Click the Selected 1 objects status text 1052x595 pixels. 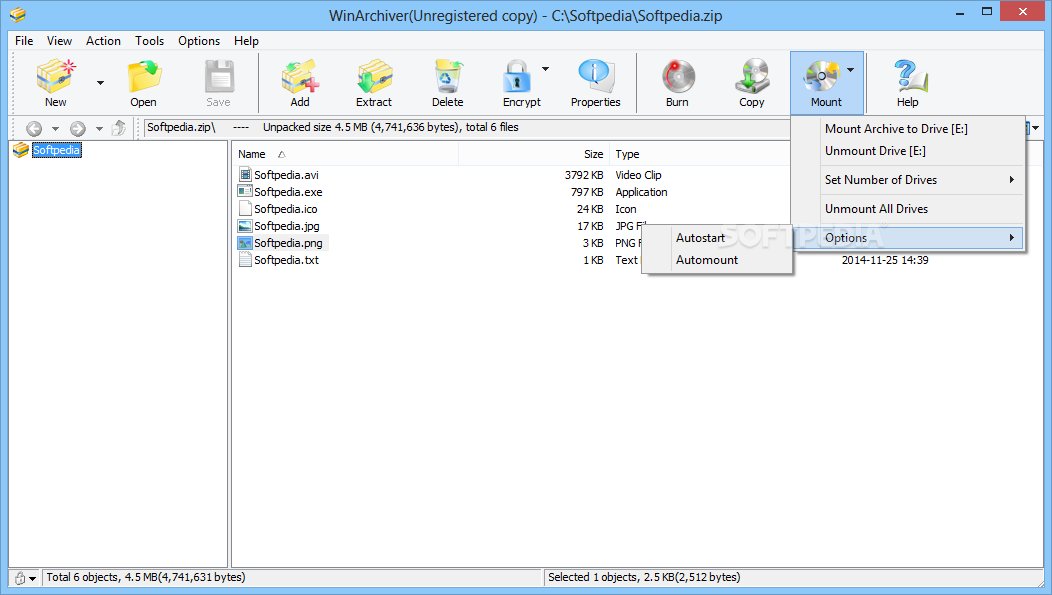(x=644, y=578)
